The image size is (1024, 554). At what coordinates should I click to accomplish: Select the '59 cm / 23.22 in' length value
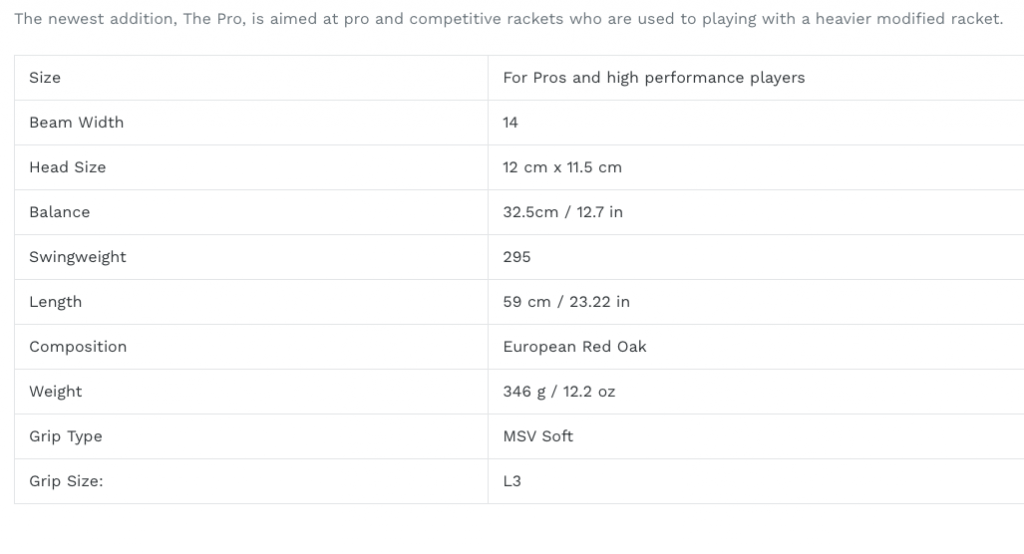566,302
